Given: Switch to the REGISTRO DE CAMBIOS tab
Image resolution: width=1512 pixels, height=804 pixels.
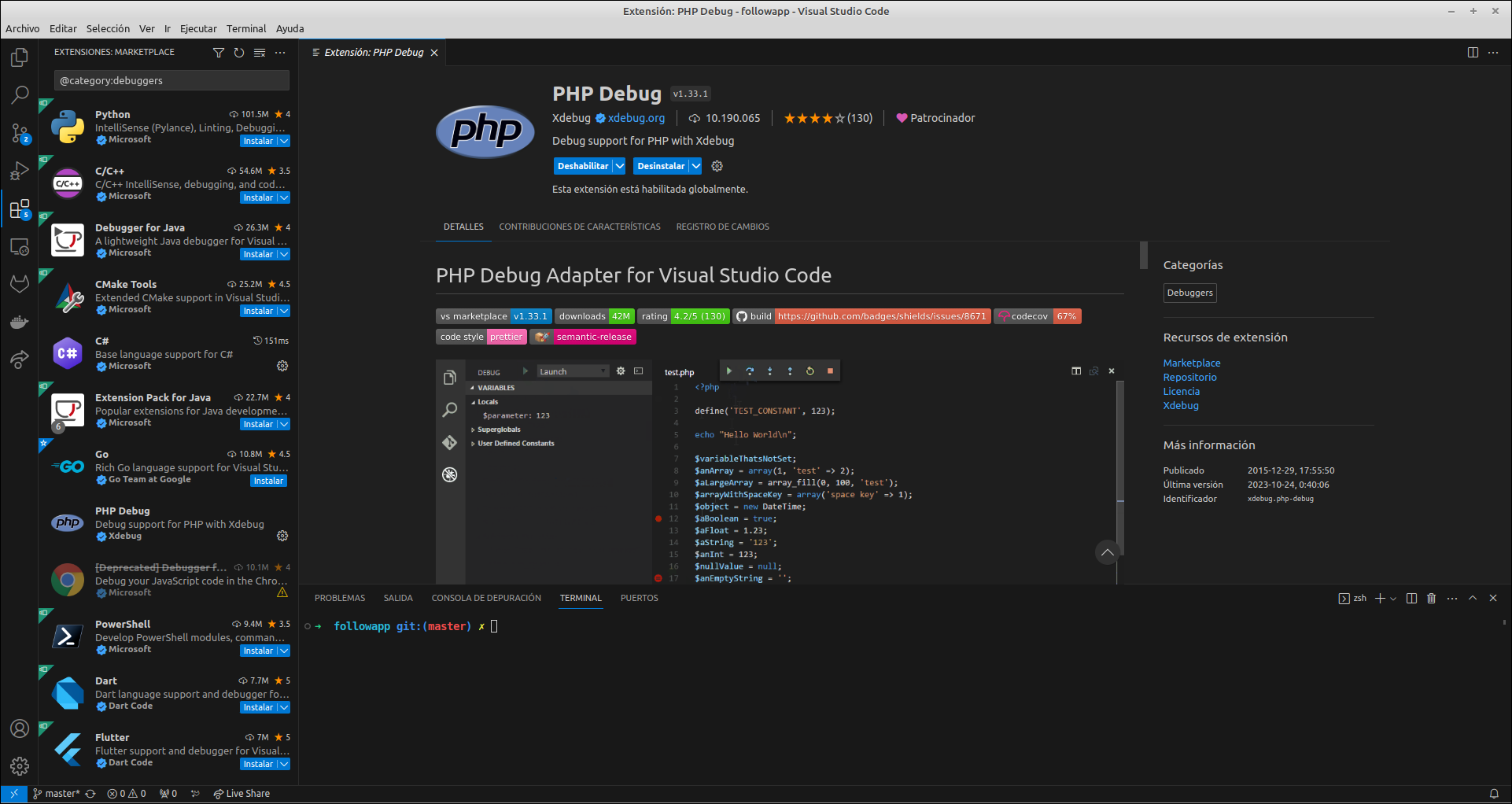Looking at the screenshot, I should [x=722, y=227].
